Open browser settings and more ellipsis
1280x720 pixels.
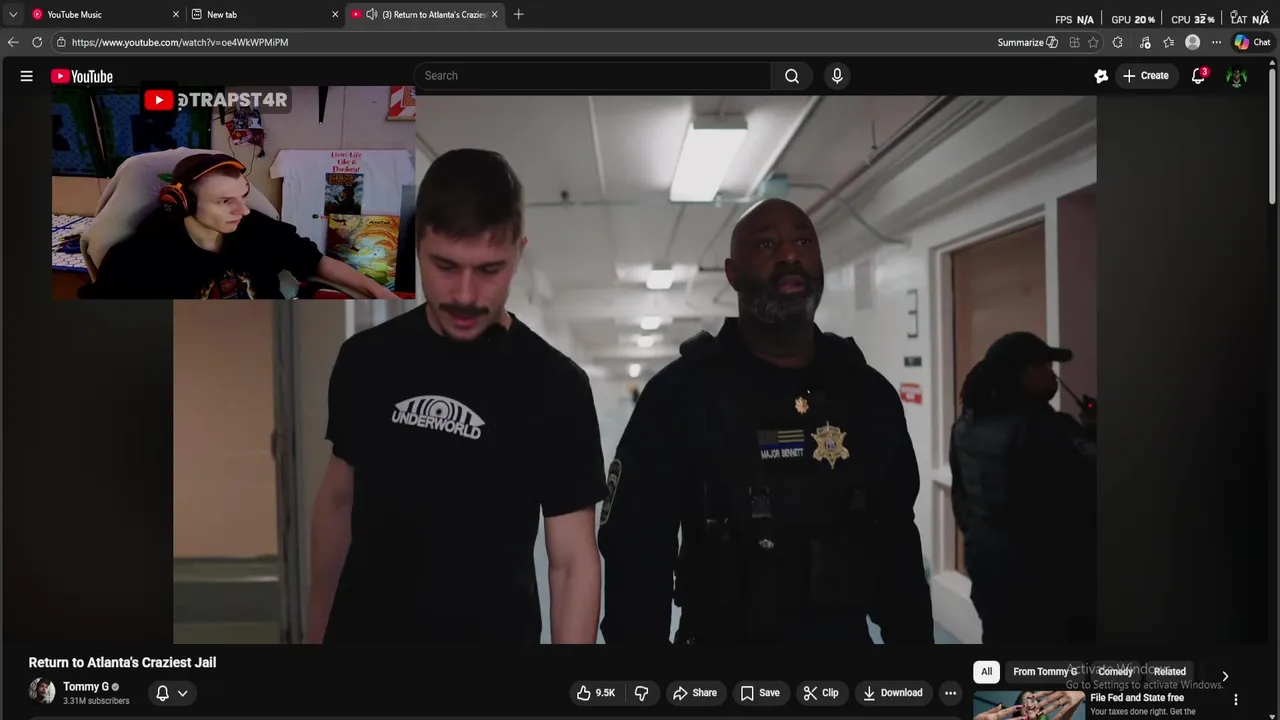point(1216,42)
